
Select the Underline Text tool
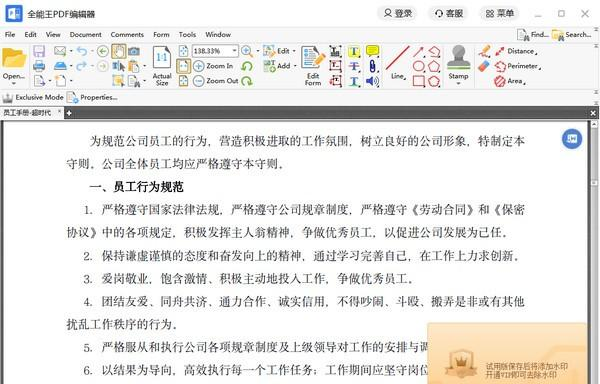click(354, 81)
